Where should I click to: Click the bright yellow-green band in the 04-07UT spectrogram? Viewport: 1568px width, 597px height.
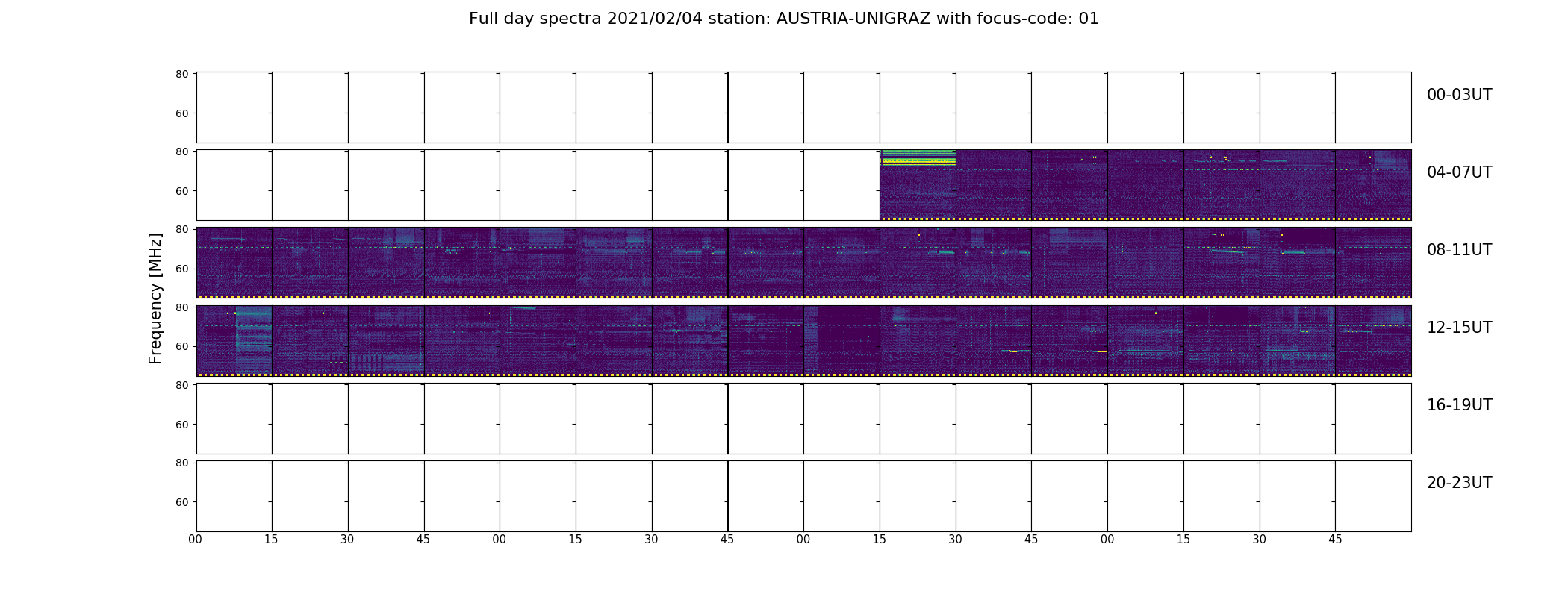coord(918,157)
